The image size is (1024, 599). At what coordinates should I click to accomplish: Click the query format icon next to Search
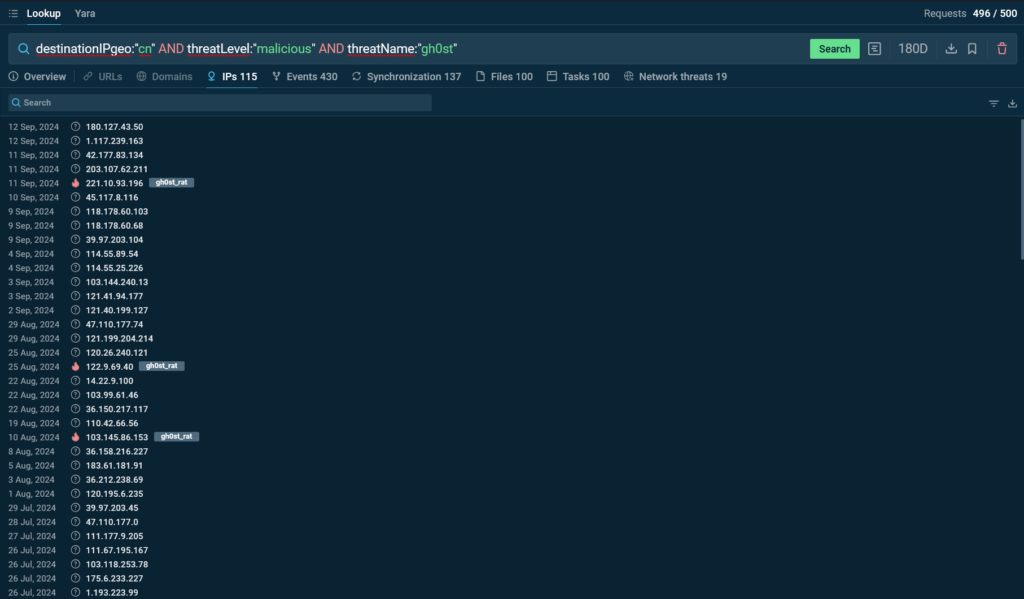[x=875, y=49]
